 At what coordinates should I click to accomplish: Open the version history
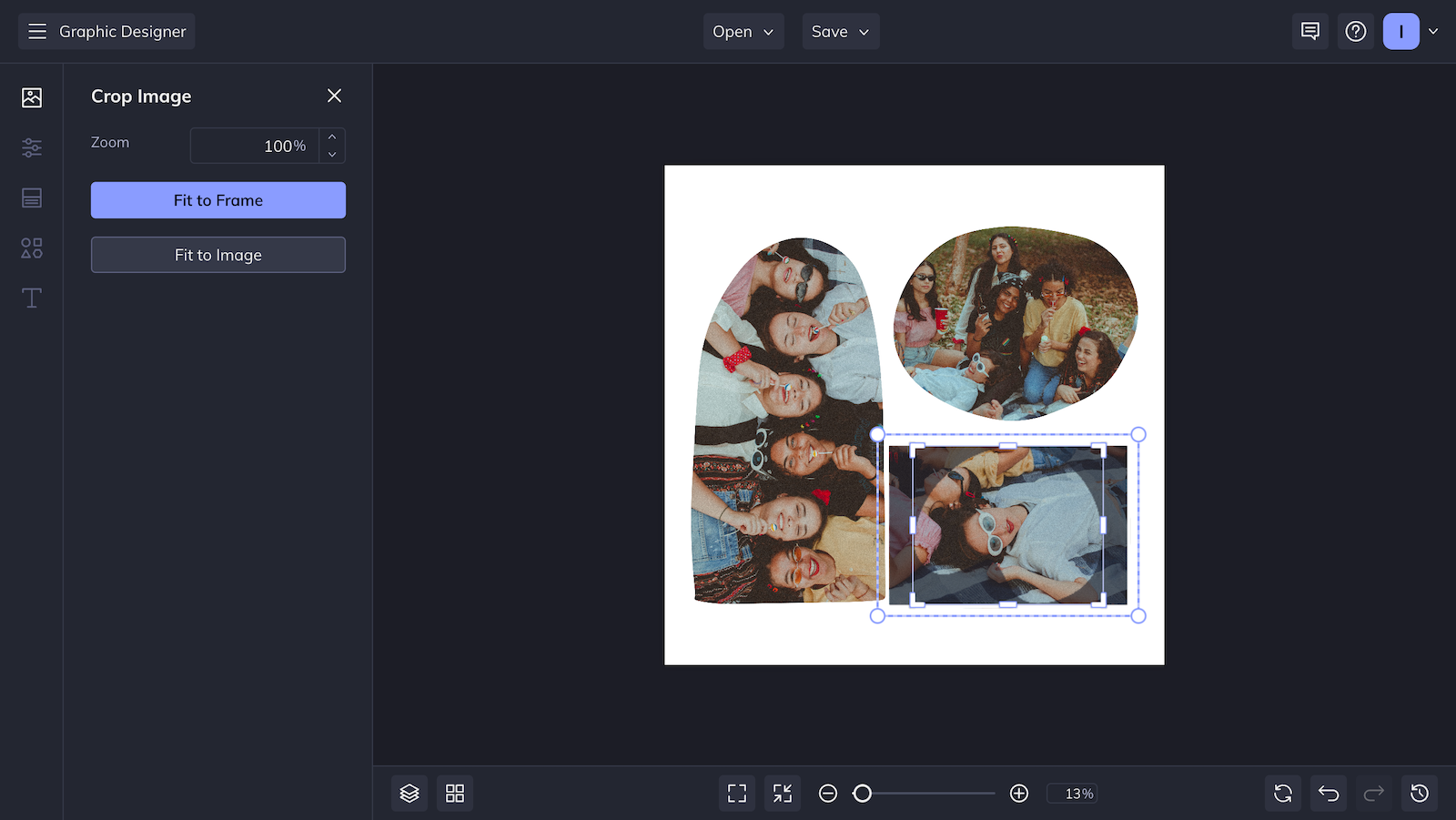tap(1420, 793)
